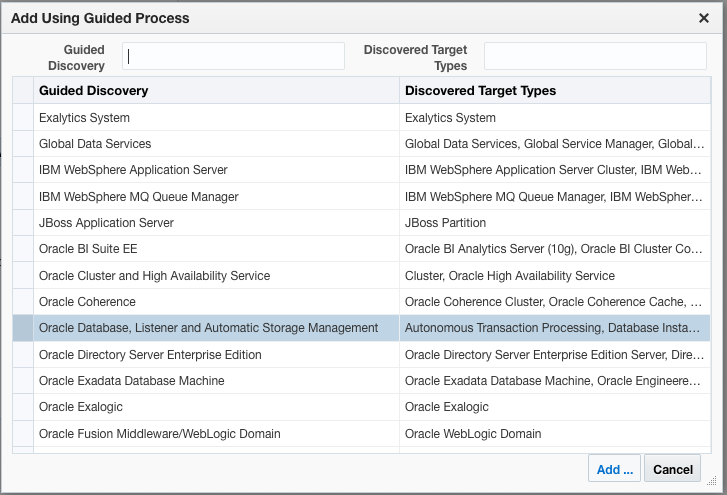
Task: Click the Guided Discovery filter field
Action: pos(233,56)
